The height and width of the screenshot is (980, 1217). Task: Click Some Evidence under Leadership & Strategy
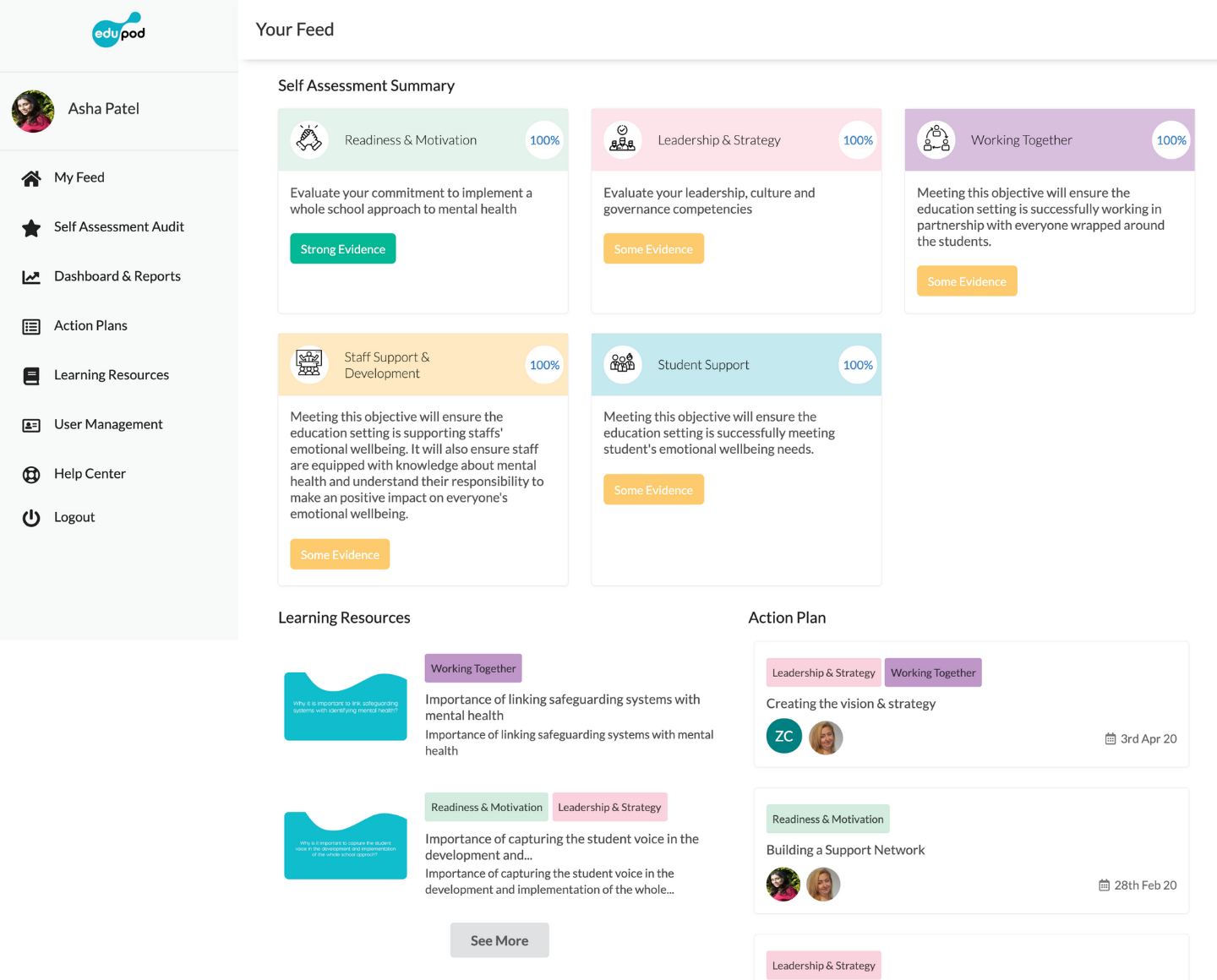[653, 249]
